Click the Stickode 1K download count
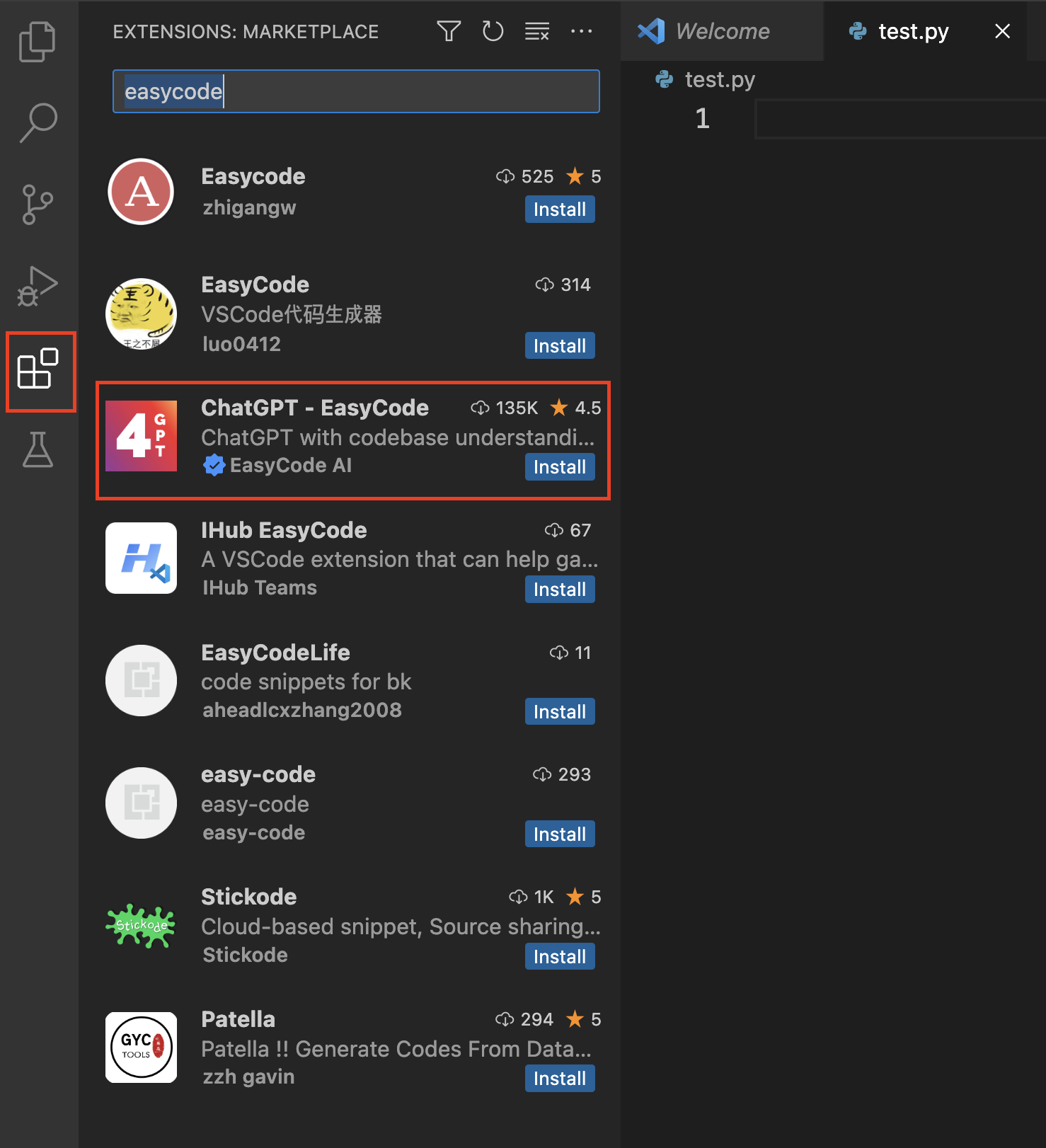1046x1148 pixels. pyautogui.click(x=531, y=897)
